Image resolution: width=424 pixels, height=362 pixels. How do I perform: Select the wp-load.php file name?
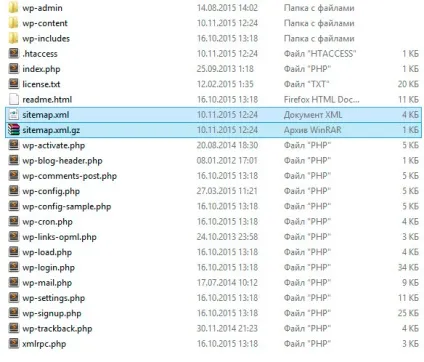coord(47,252)
